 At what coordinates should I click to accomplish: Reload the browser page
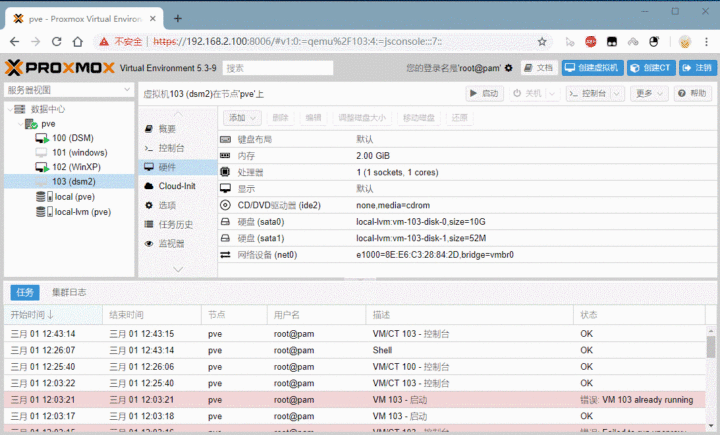pyautogui.click(x=56, y=42)
